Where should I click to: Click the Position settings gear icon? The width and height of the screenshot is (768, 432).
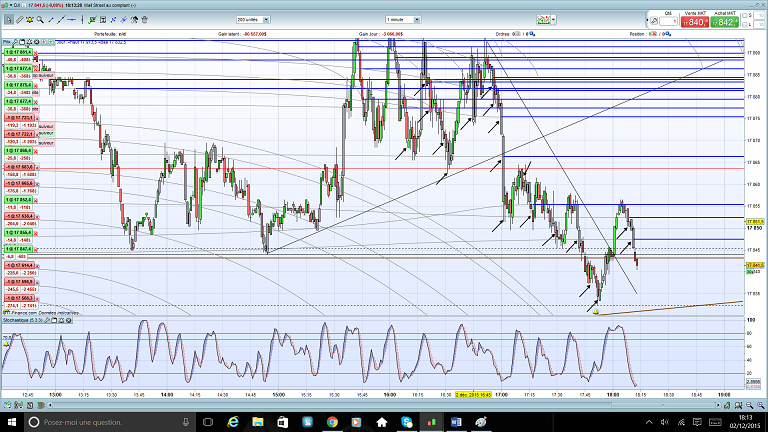tap(668, 34)
